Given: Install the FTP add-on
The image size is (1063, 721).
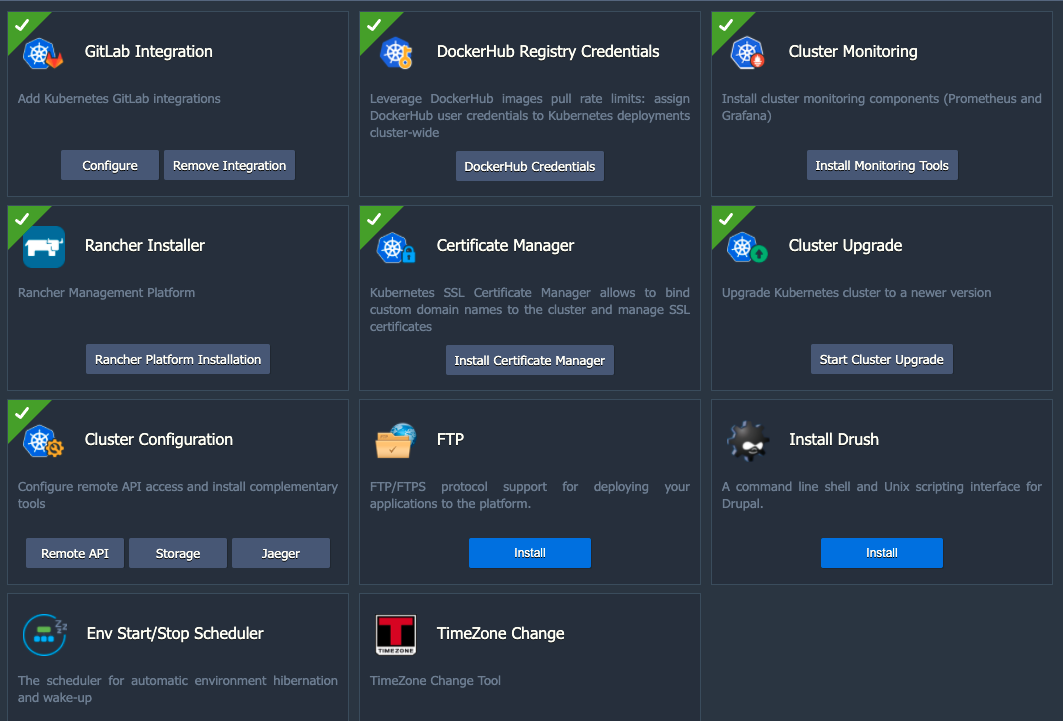Looking at the screenshot, I should pyautogui.click(x=529, y=552).
